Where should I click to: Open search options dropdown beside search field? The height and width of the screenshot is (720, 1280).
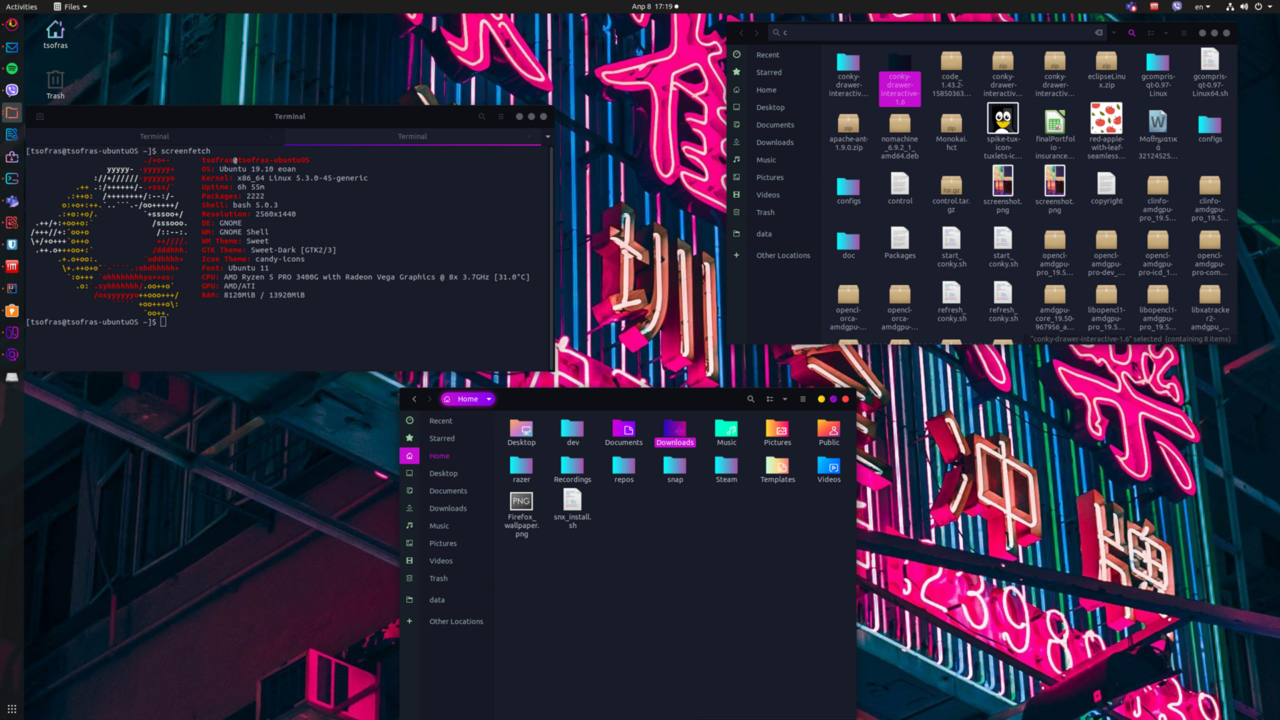1114,33
